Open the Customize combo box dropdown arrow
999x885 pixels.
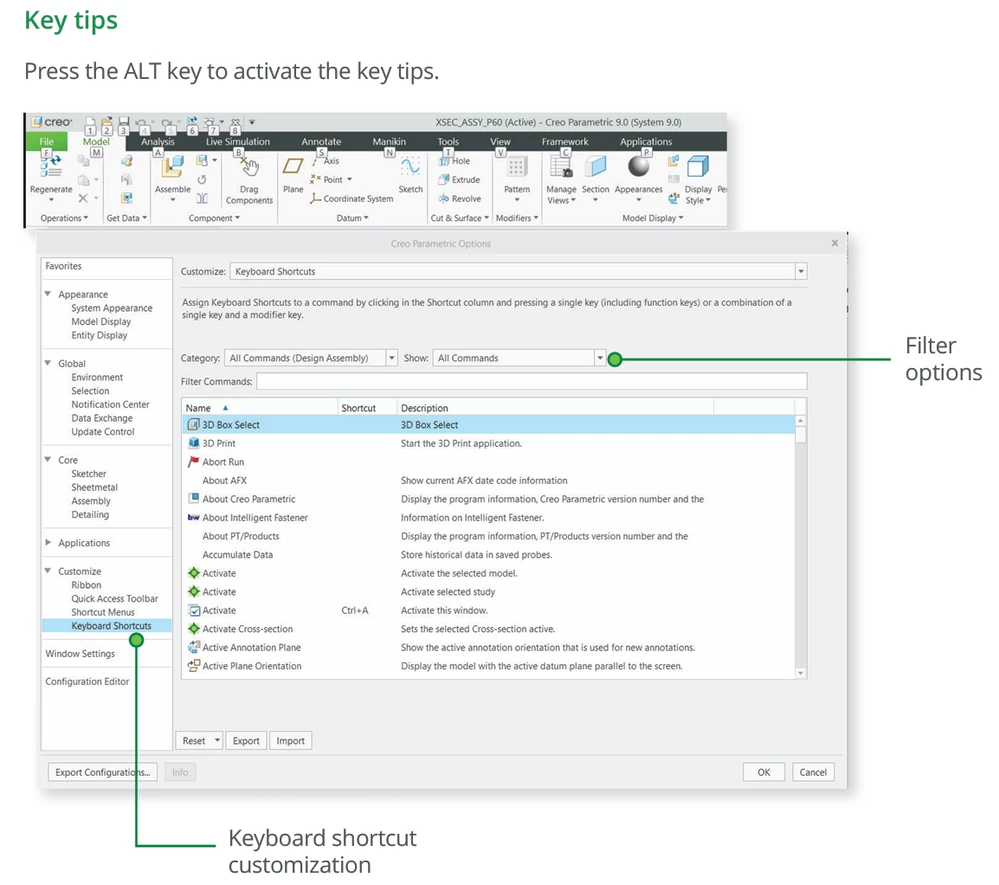point(801,271)
